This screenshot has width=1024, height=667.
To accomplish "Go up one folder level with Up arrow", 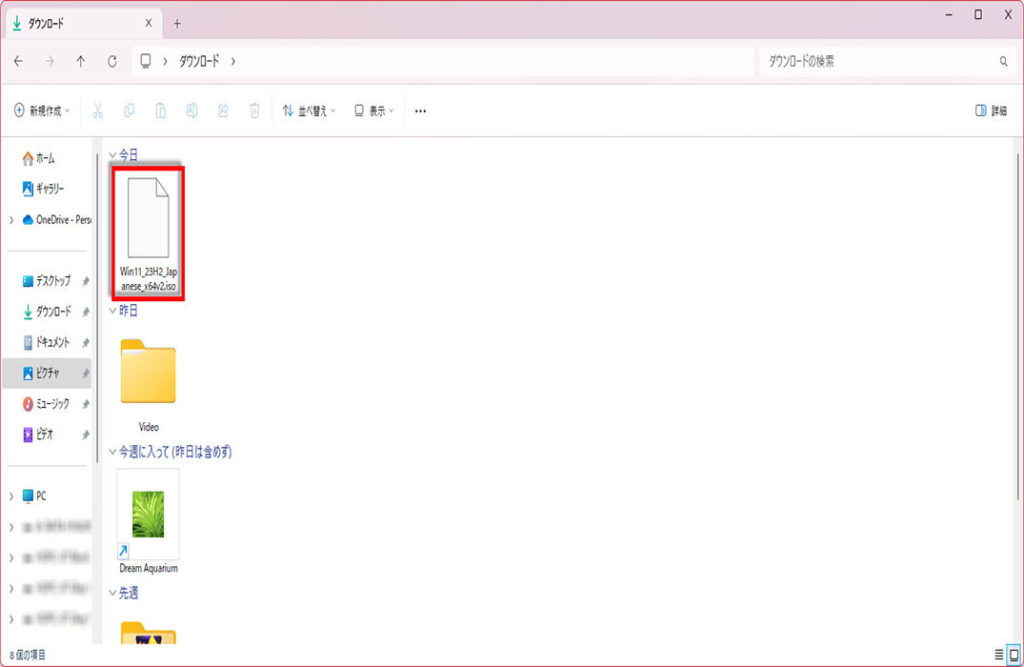I will tap(80, 61).
